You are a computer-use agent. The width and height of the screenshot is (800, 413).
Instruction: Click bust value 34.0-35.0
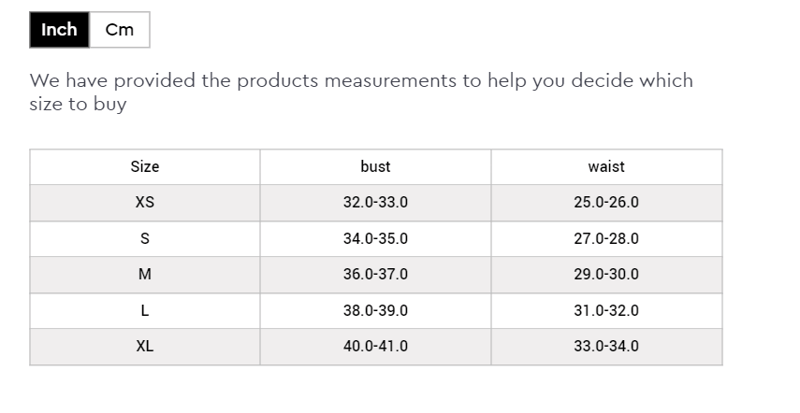tap(375, 239)
